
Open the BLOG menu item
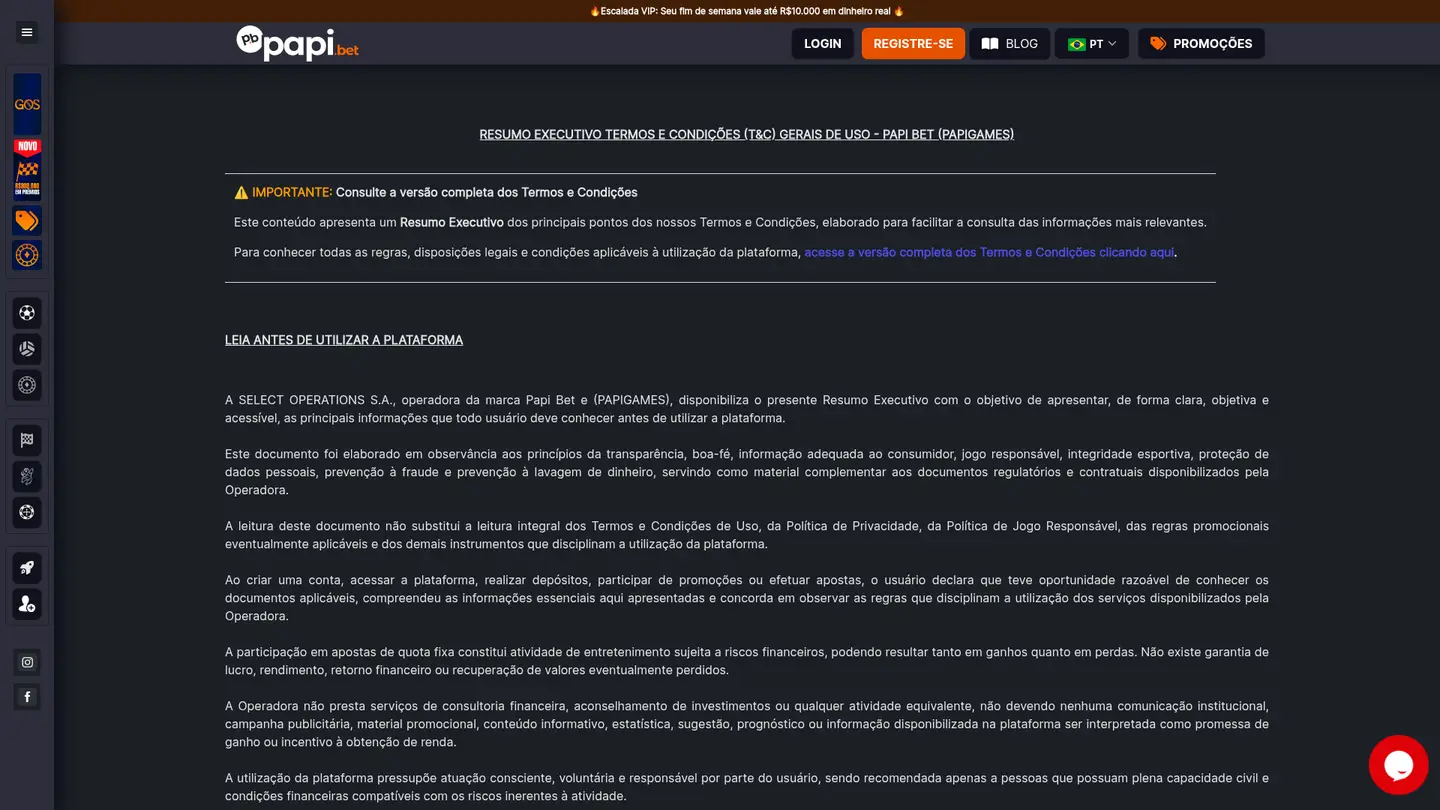coord(1010,44)
